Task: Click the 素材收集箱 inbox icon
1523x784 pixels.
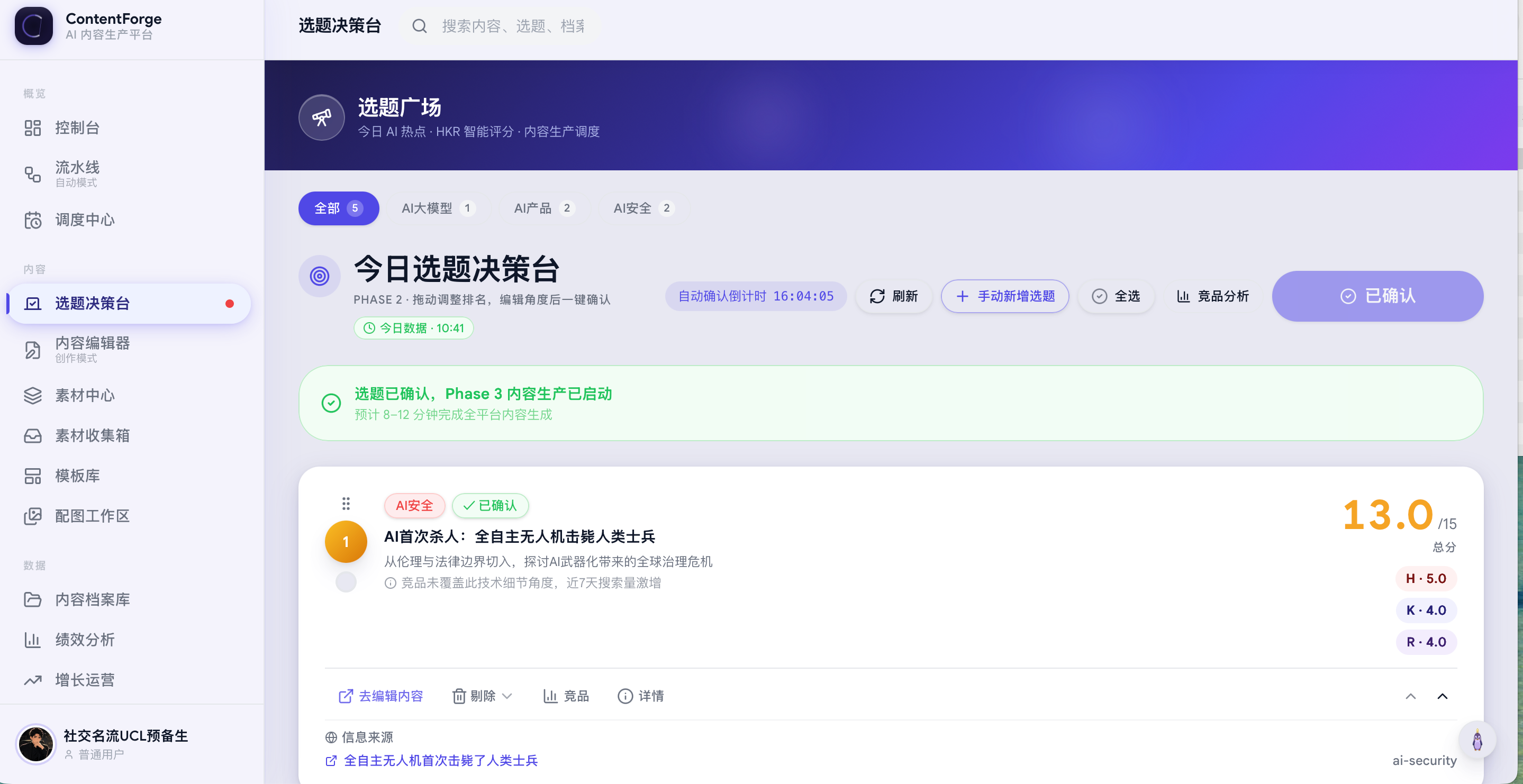Action: click(32, 436)
